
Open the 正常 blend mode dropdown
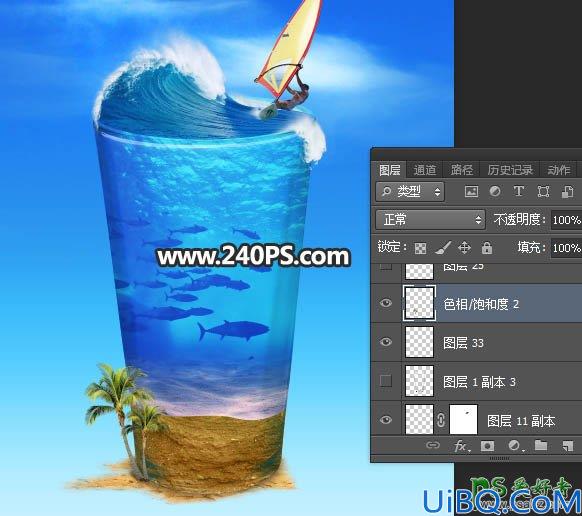coord(430,220)
